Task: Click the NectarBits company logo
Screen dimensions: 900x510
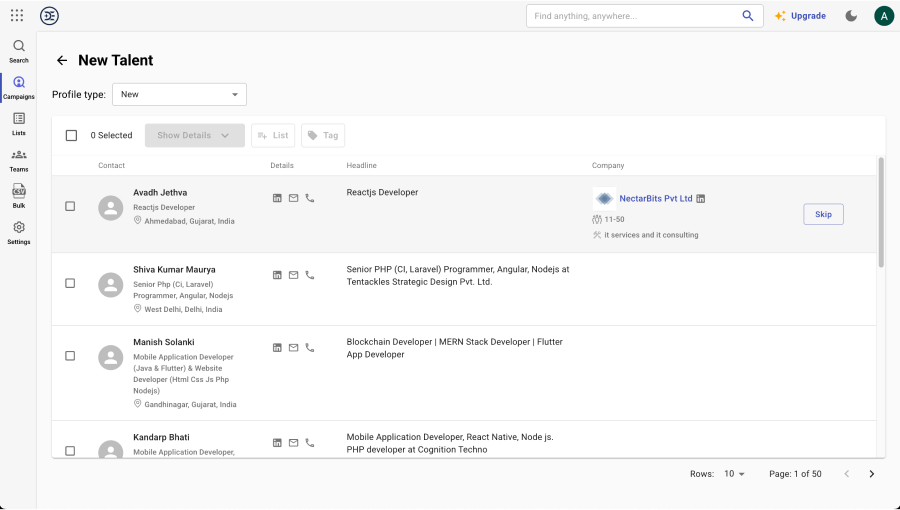Action: (x=604, y=198)
